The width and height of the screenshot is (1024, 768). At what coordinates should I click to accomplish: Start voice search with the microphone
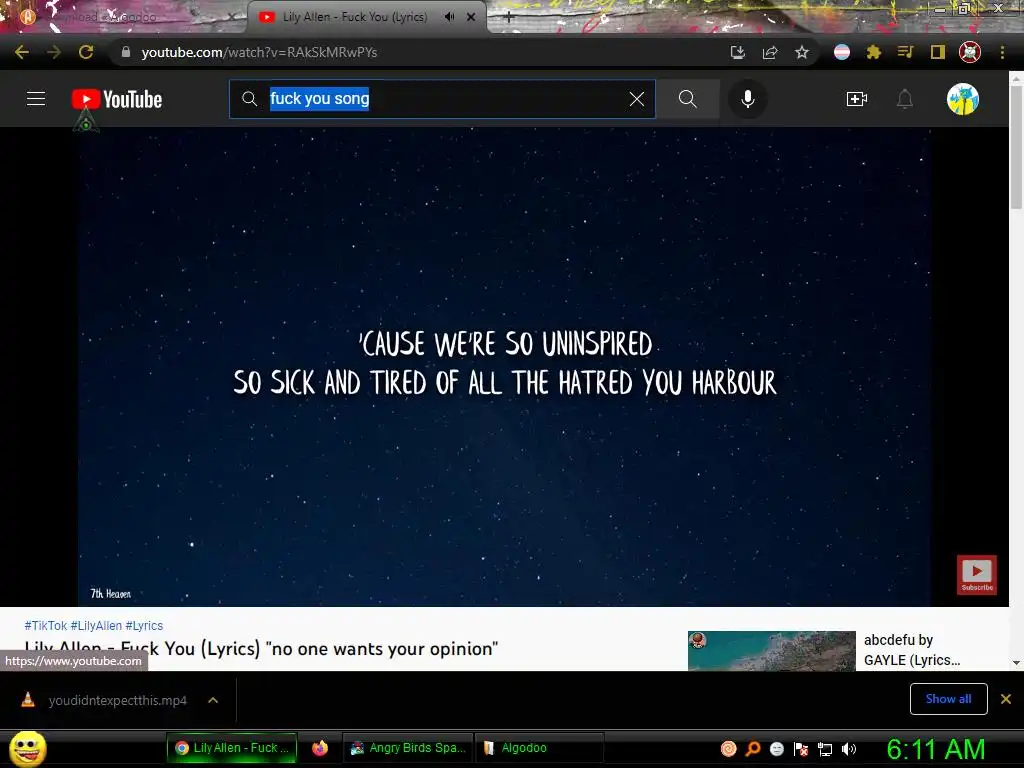[x=748, y=99]
